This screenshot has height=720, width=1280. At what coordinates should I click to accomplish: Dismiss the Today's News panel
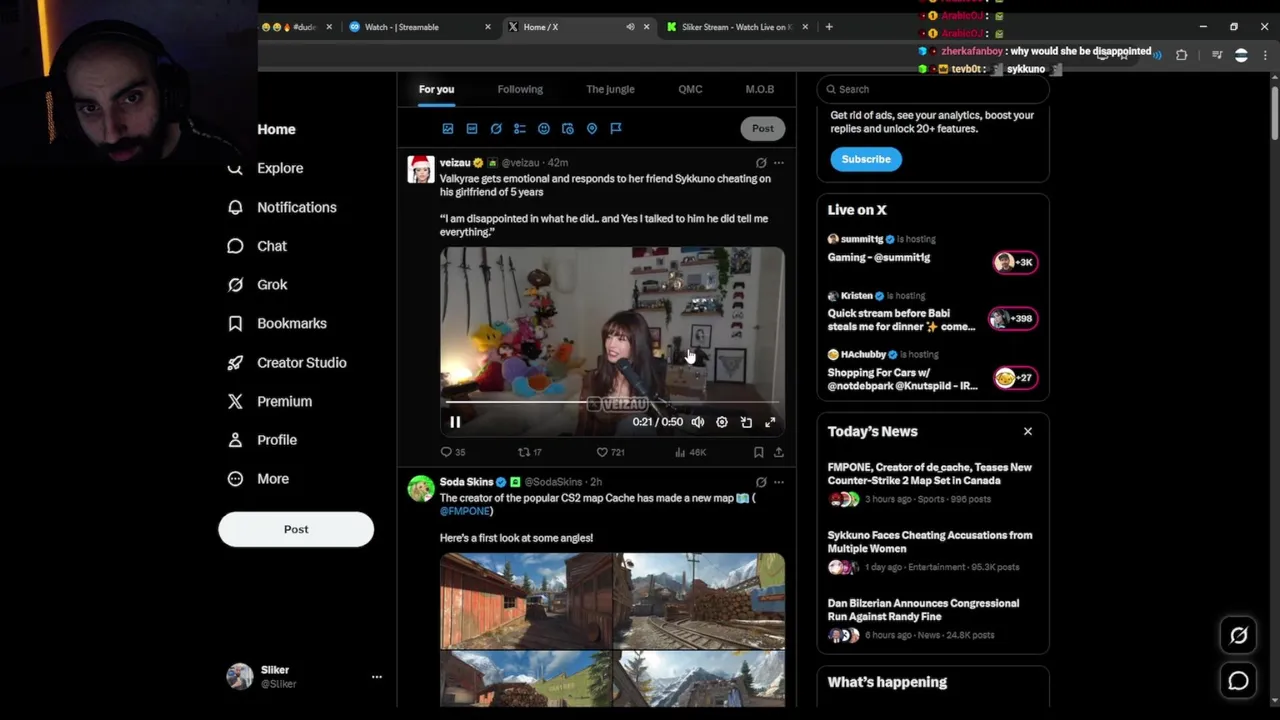tap(1028, 431)
